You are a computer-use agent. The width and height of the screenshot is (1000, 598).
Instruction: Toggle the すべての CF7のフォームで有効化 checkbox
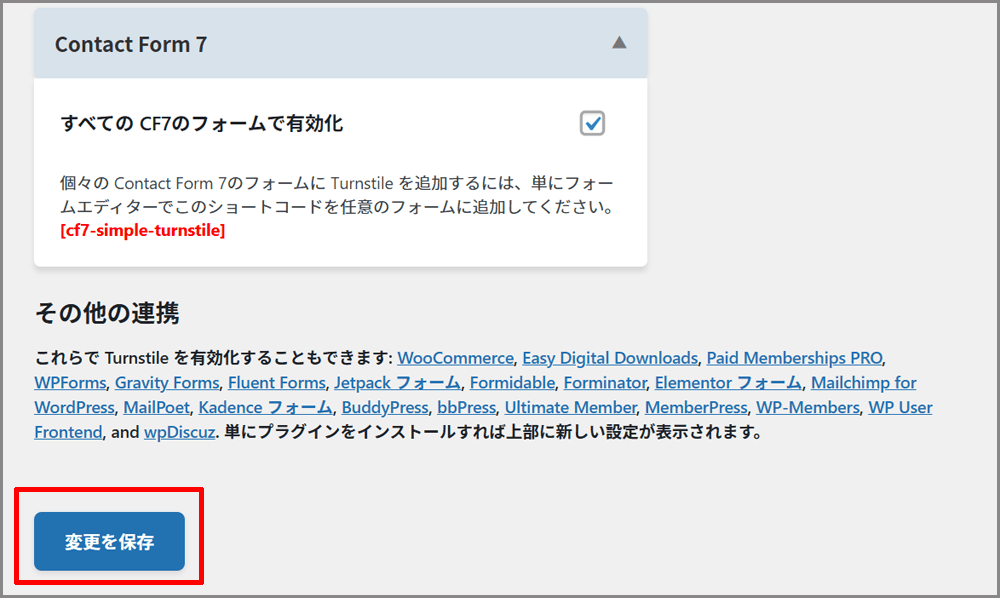coord(592,123)
